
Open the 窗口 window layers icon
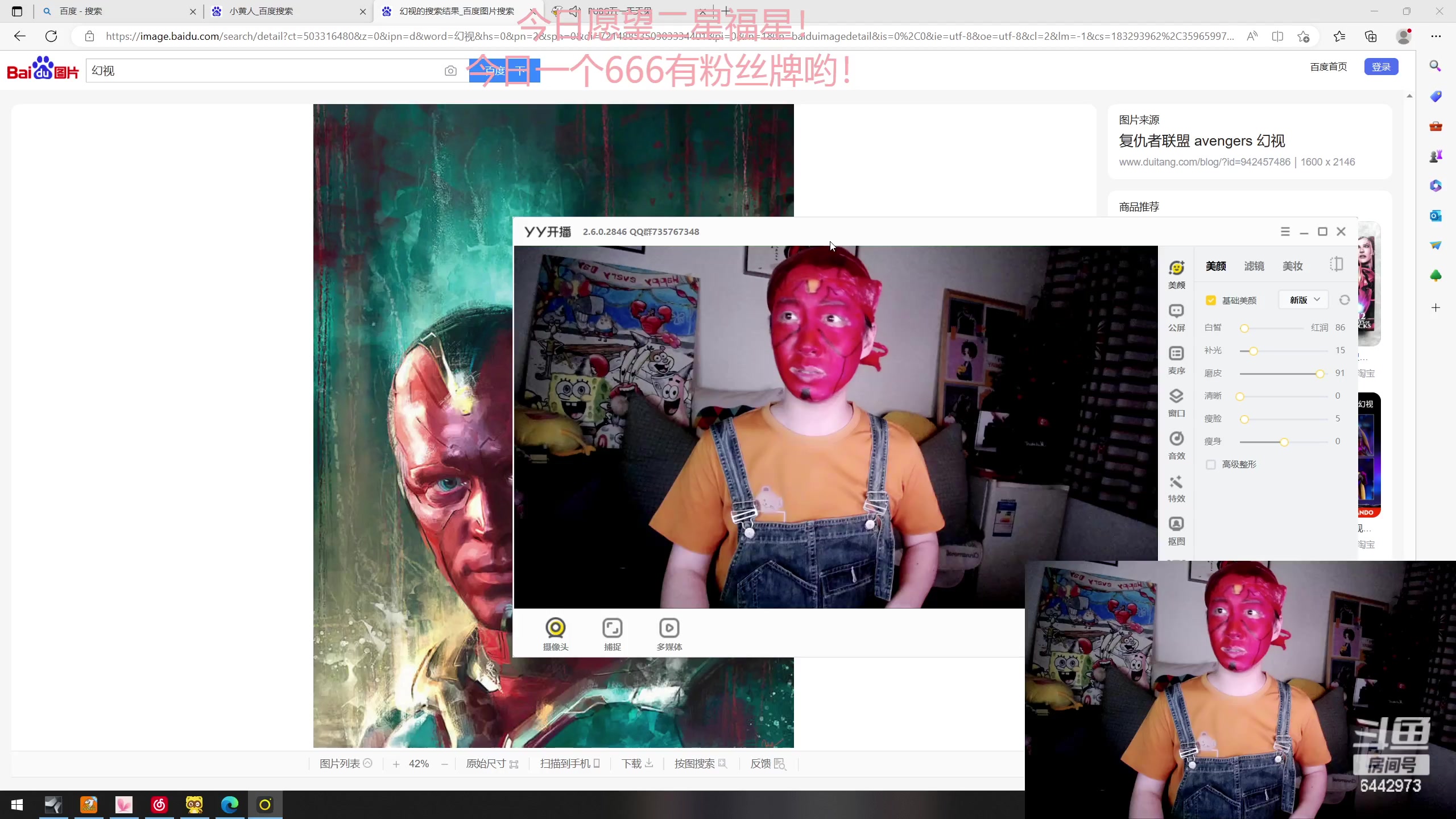click(1176, 403)
